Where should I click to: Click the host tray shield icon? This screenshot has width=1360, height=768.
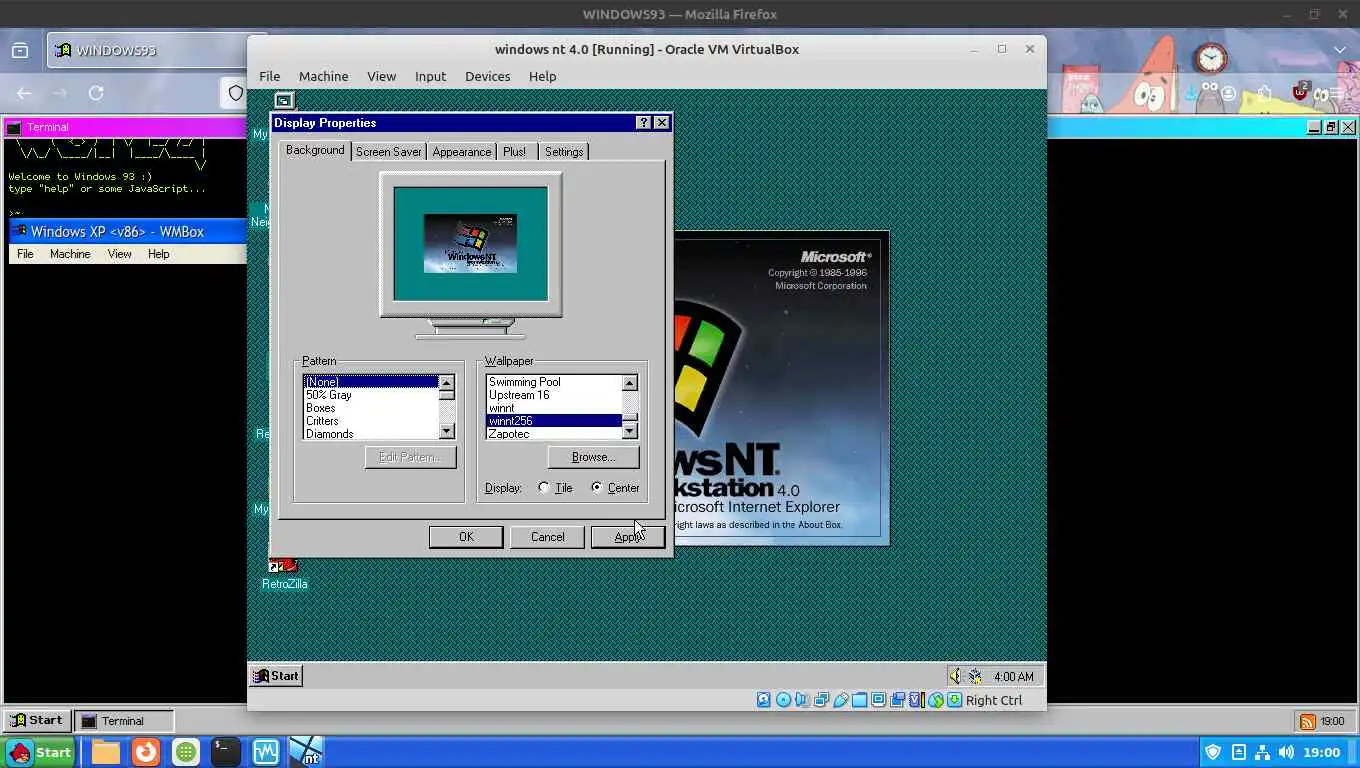click(1213, 752)
